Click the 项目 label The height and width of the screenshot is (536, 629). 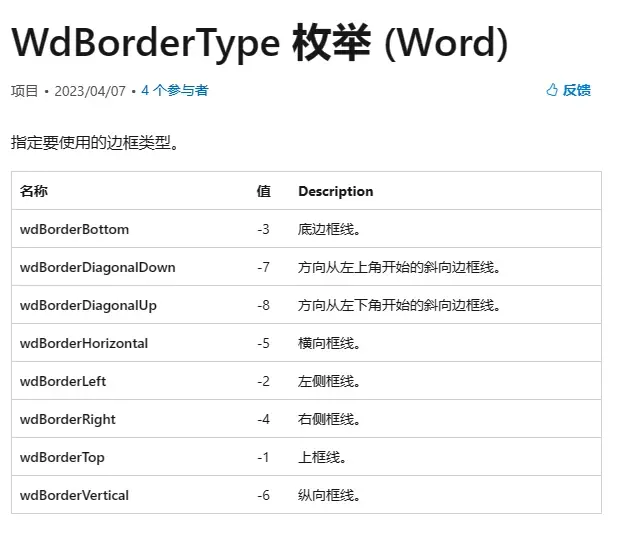[24, 91]
